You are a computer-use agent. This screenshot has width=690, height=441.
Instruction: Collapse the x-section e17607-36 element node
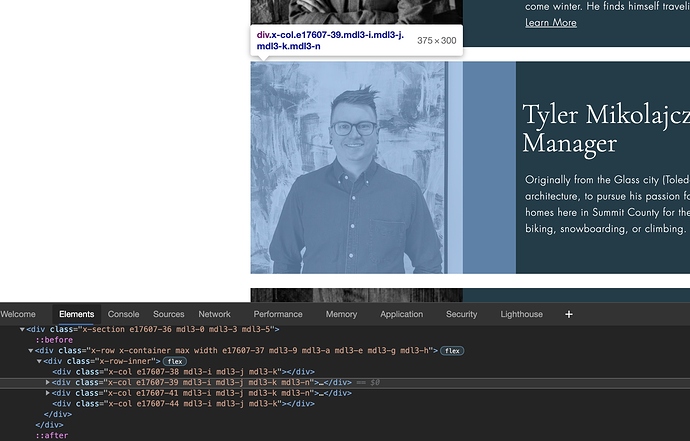22,329
